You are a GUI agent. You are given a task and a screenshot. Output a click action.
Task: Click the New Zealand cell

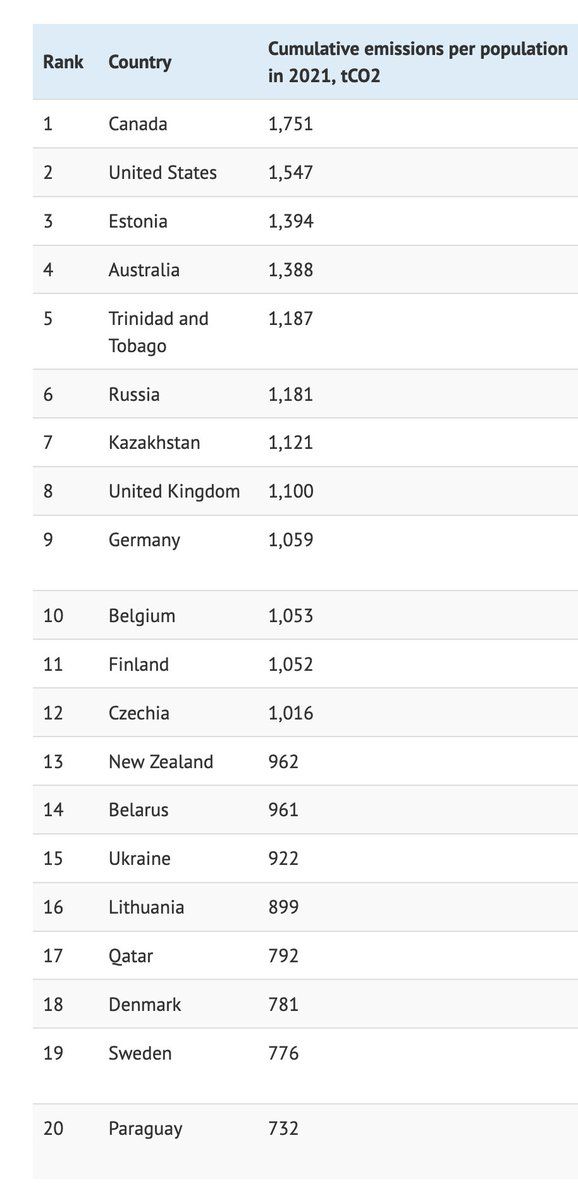(x=161, y=762)
